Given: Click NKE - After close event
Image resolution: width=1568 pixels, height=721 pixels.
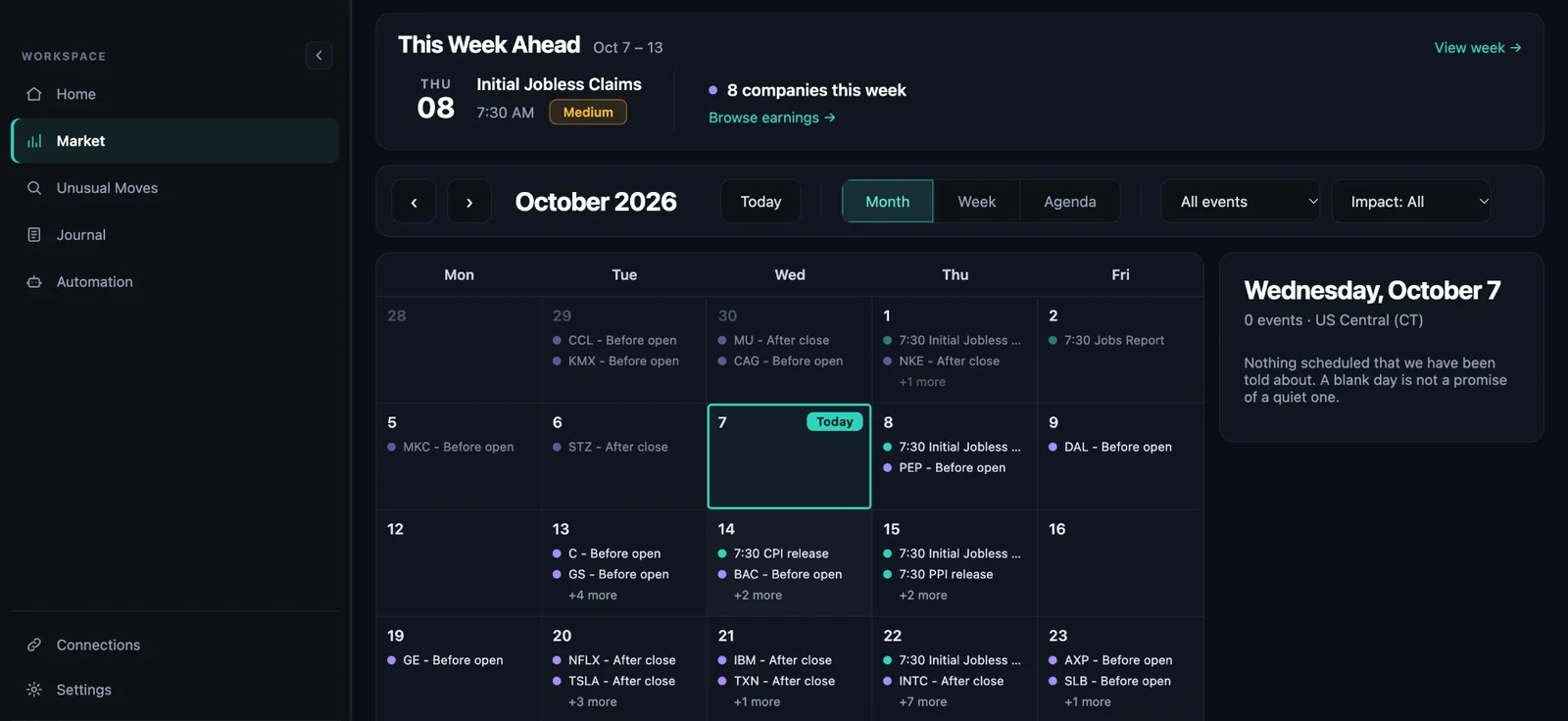Looking at the screenshot, I should (x=941, y=361).
